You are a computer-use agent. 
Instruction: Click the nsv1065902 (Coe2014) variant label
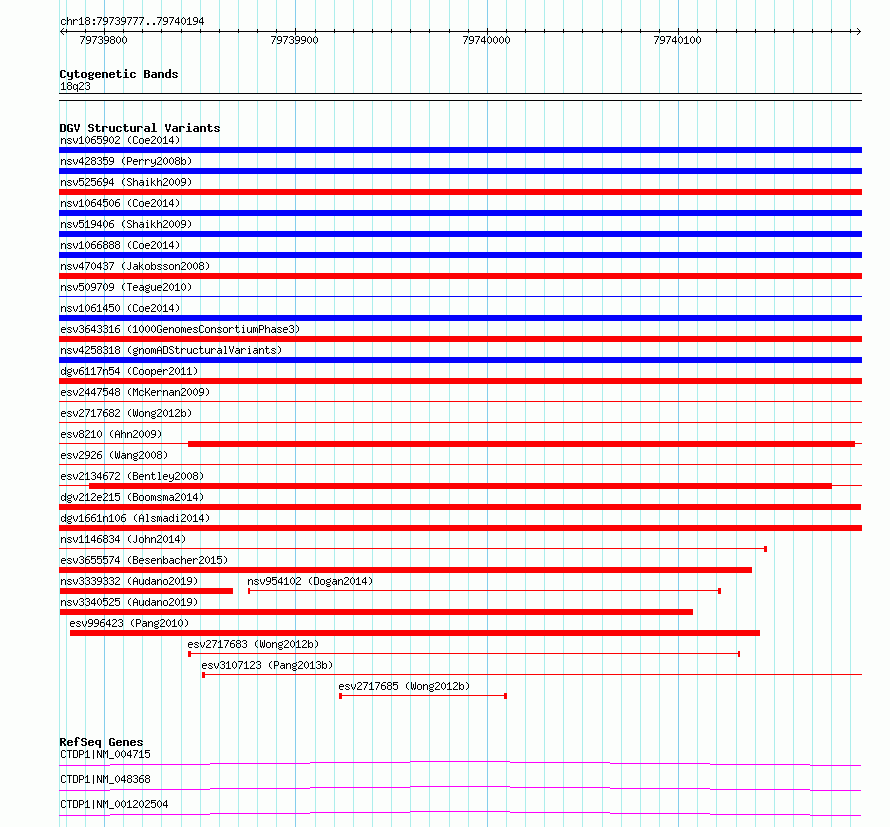[120, 140]
